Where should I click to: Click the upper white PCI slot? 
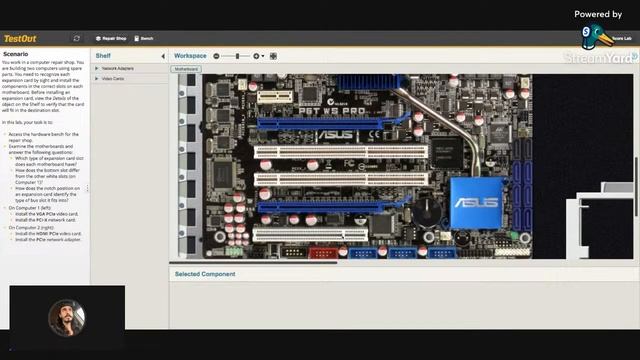pos(341,152)
